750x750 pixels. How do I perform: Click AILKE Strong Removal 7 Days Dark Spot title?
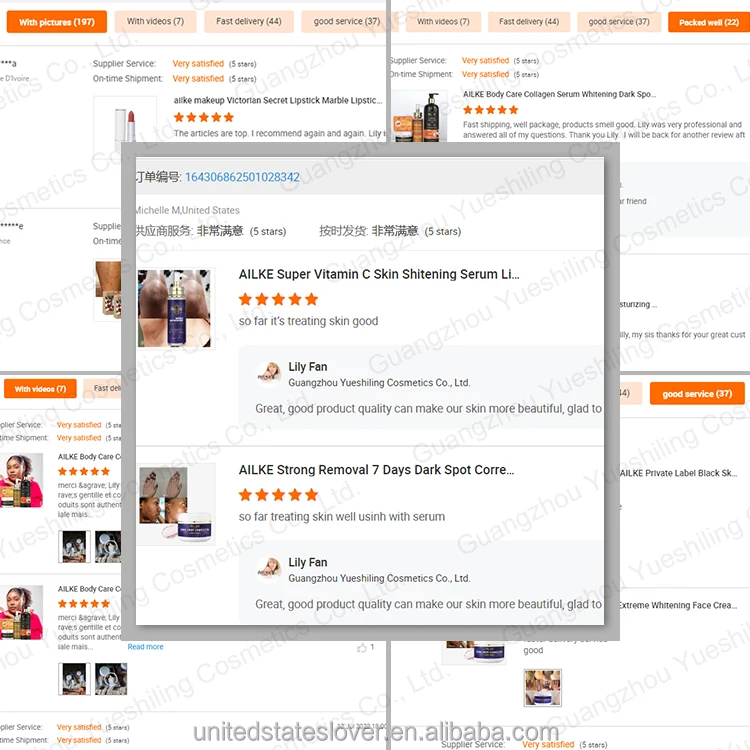pyautogui.click(x=376, y=470)
